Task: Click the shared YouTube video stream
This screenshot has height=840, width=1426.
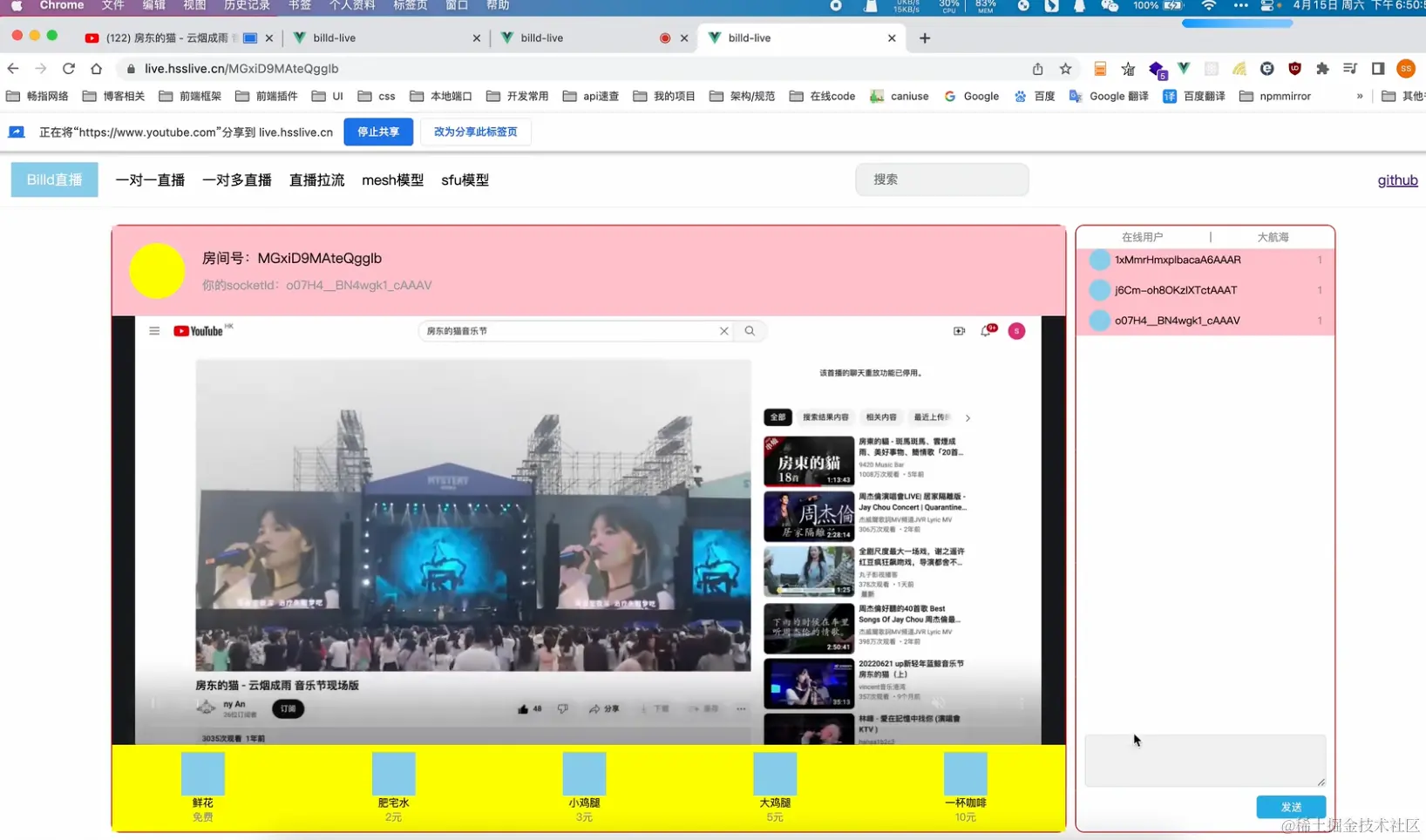Action: (588, 530)
